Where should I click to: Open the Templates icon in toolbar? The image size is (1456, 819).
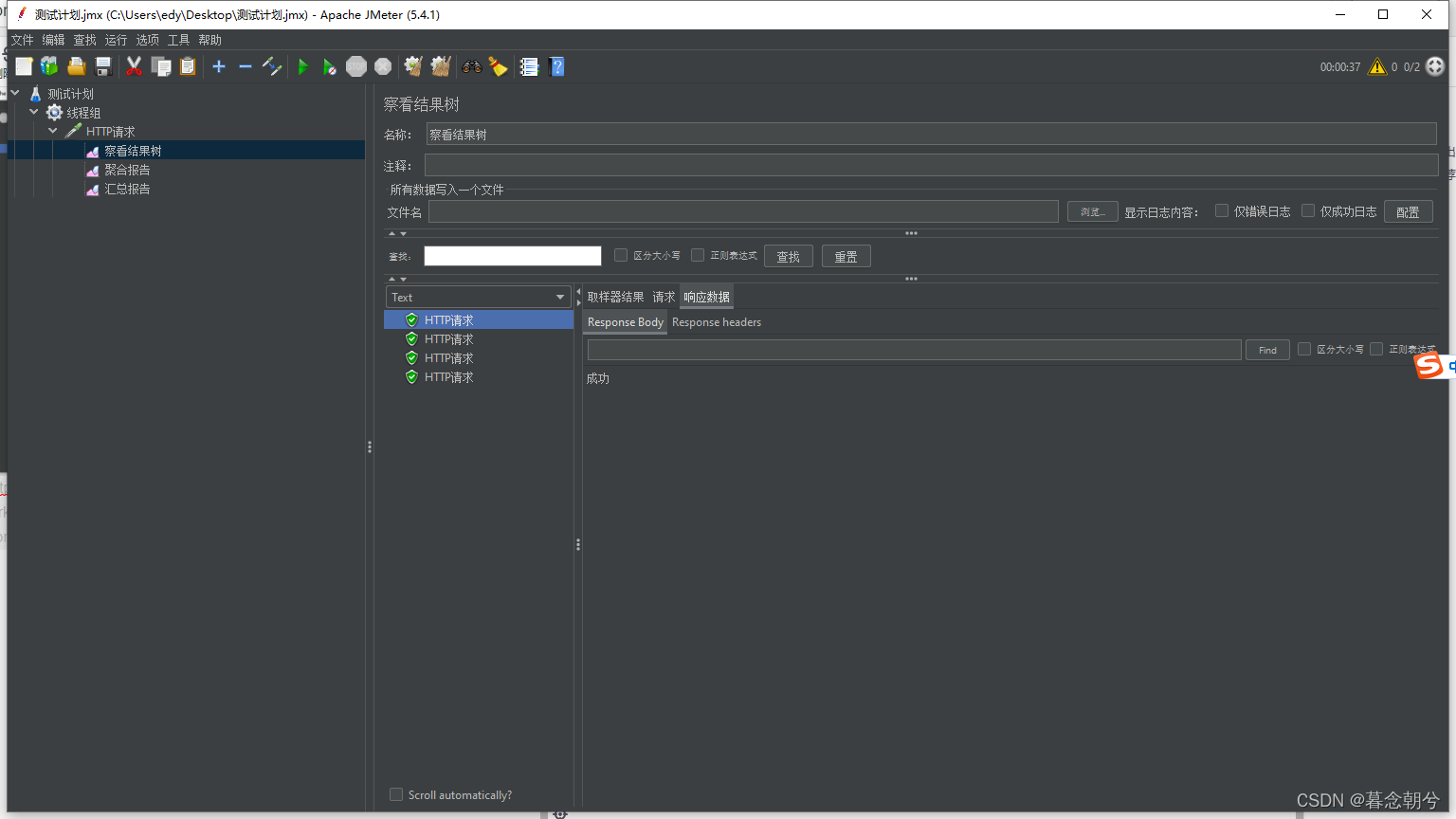[49, 66]
